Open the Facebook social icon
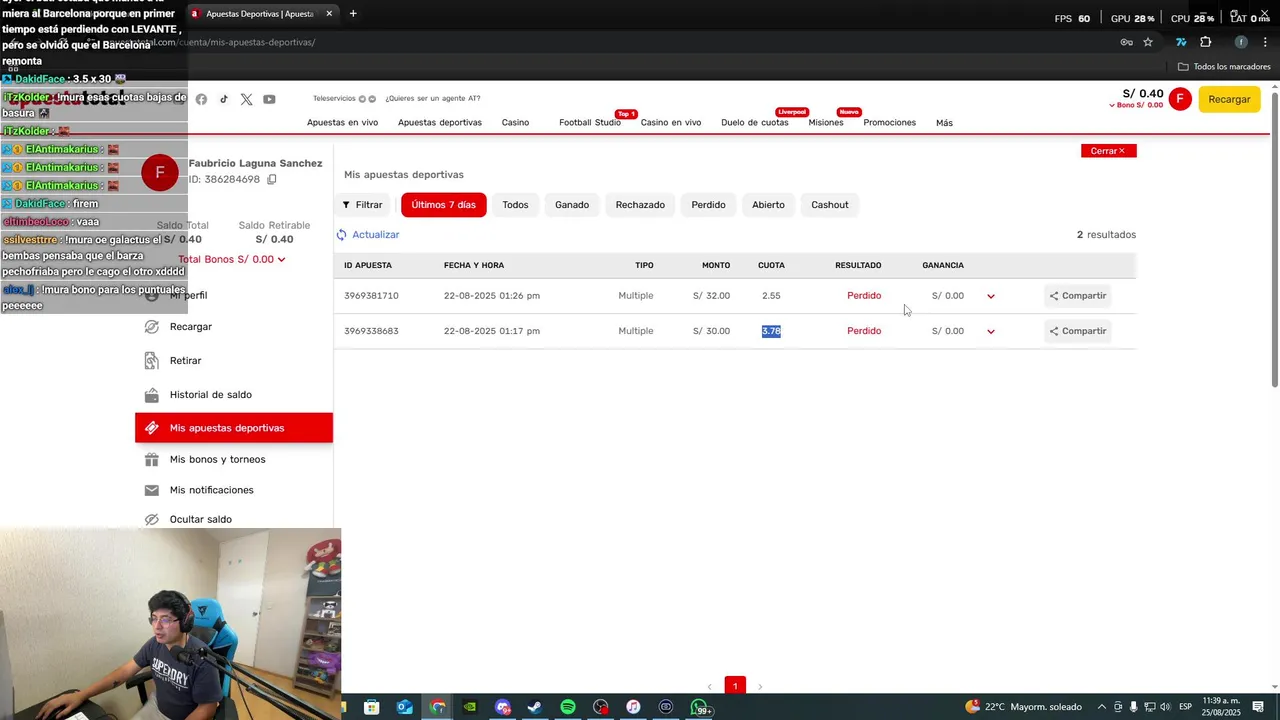 pos(201,99)
